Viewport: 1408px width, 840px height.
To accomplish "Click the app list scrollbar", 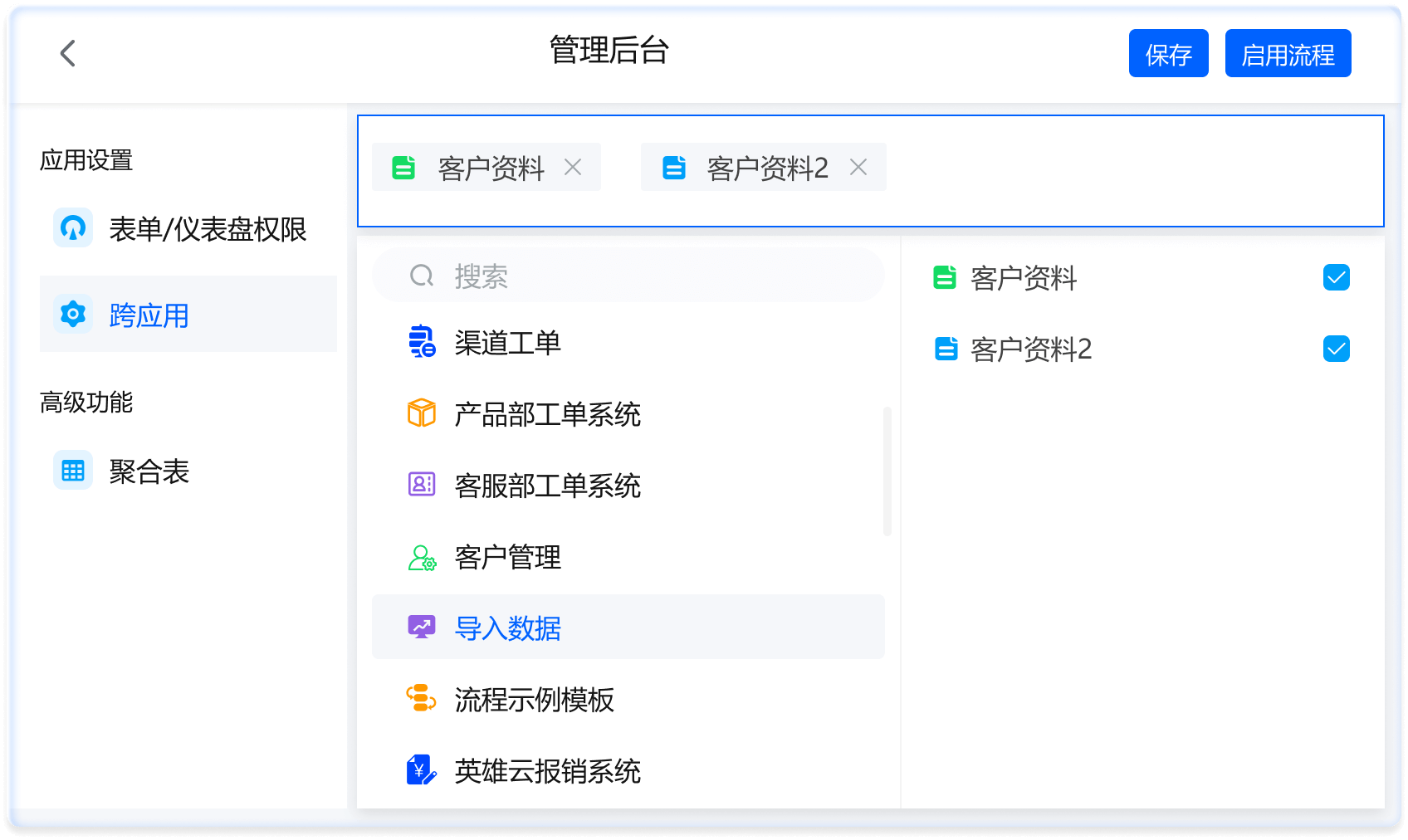I will (x=887, y=471).
